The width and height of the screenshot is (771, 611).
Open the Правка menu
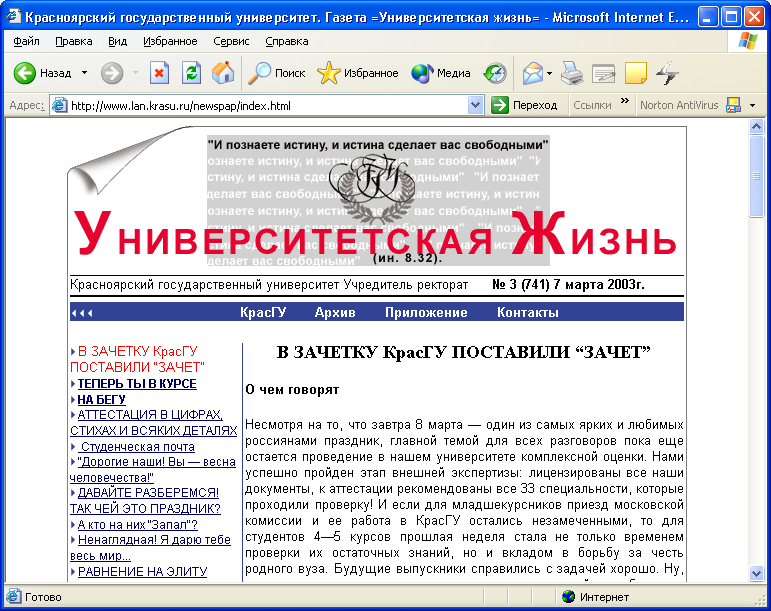(74, 41)
